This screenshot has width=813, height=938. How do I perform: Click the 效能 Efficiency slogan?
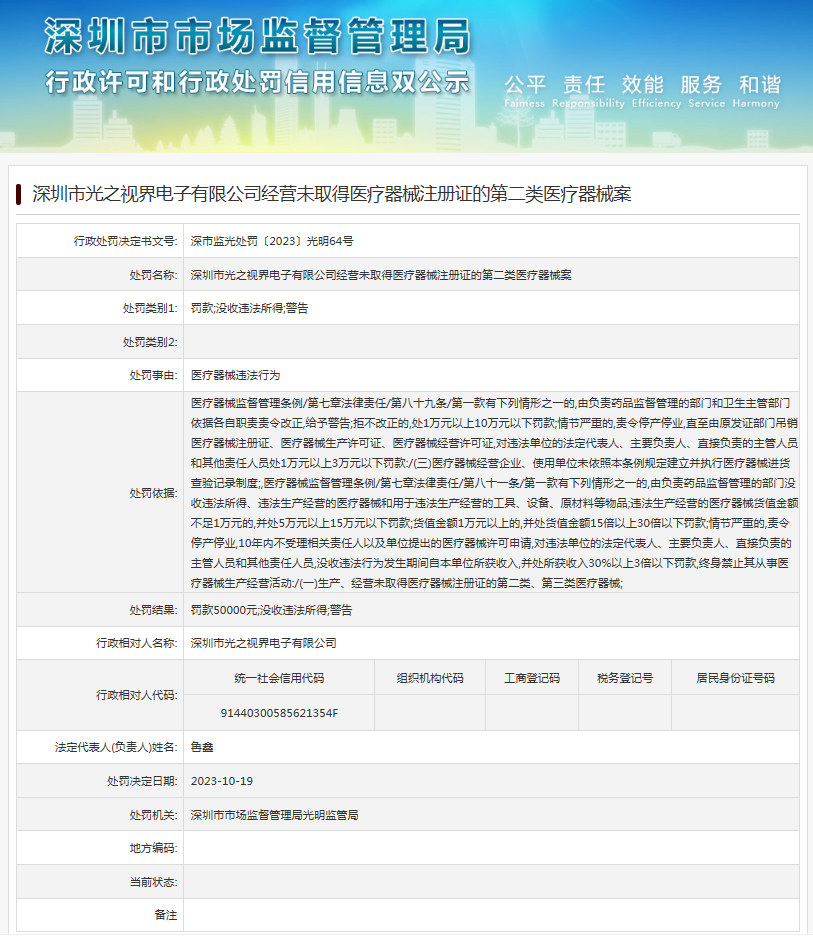coord(656,90)
